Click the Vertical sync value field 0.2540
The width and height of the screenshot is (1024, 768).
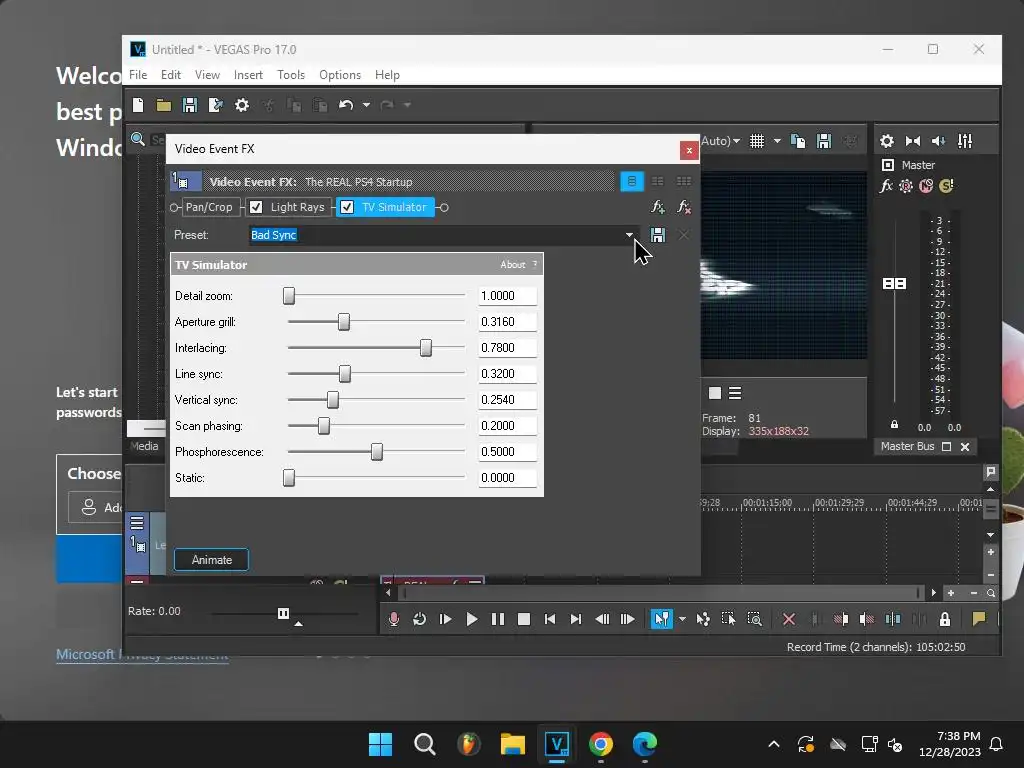point(507,400)
